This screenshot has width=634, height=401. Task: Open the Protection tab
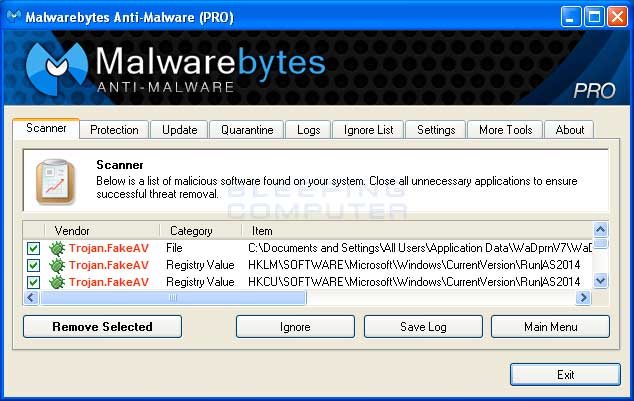(x=114, y=130)
